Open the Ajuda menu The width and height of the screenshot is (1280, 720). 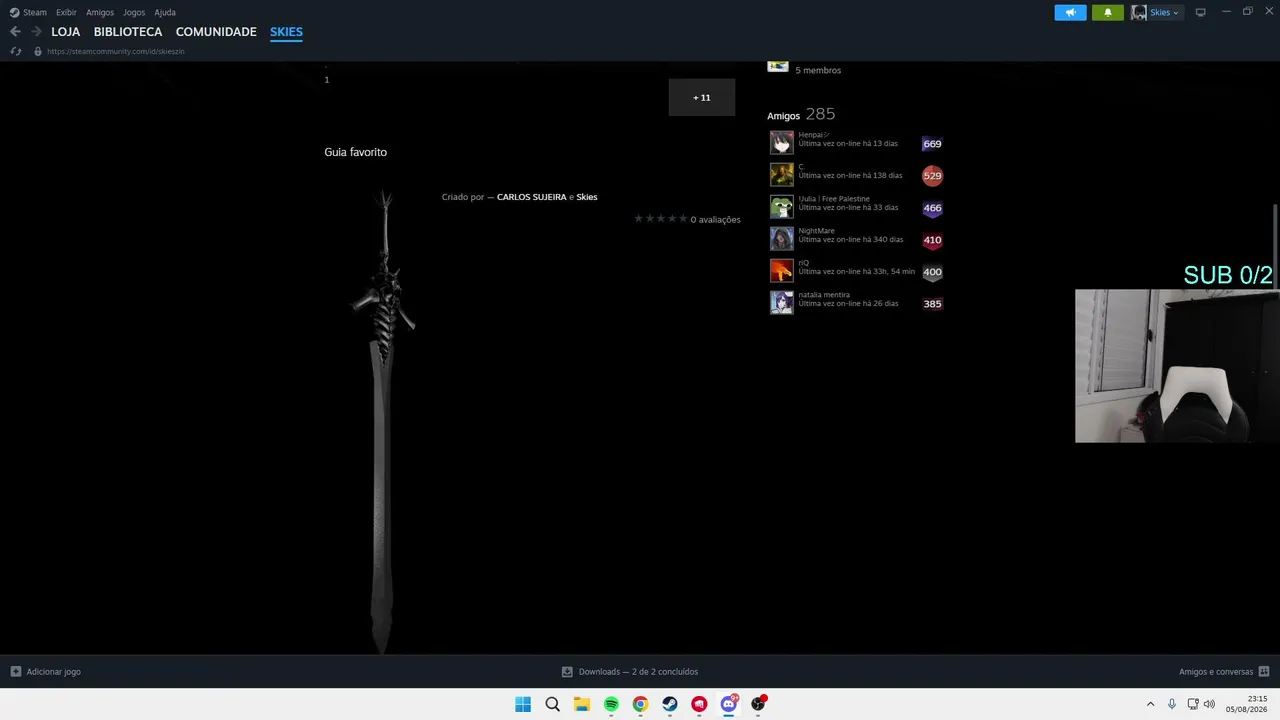(x=165, y=12)
